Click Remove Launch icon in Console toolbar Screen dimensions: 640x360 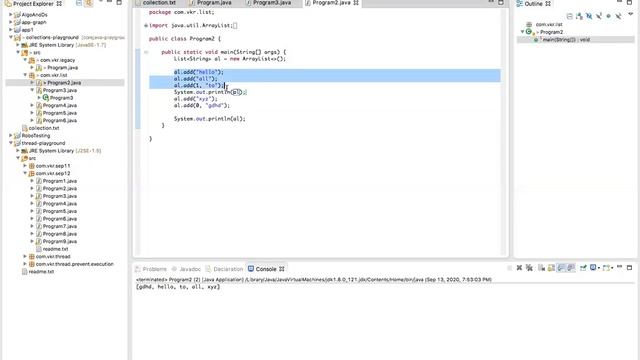[519, 268]
